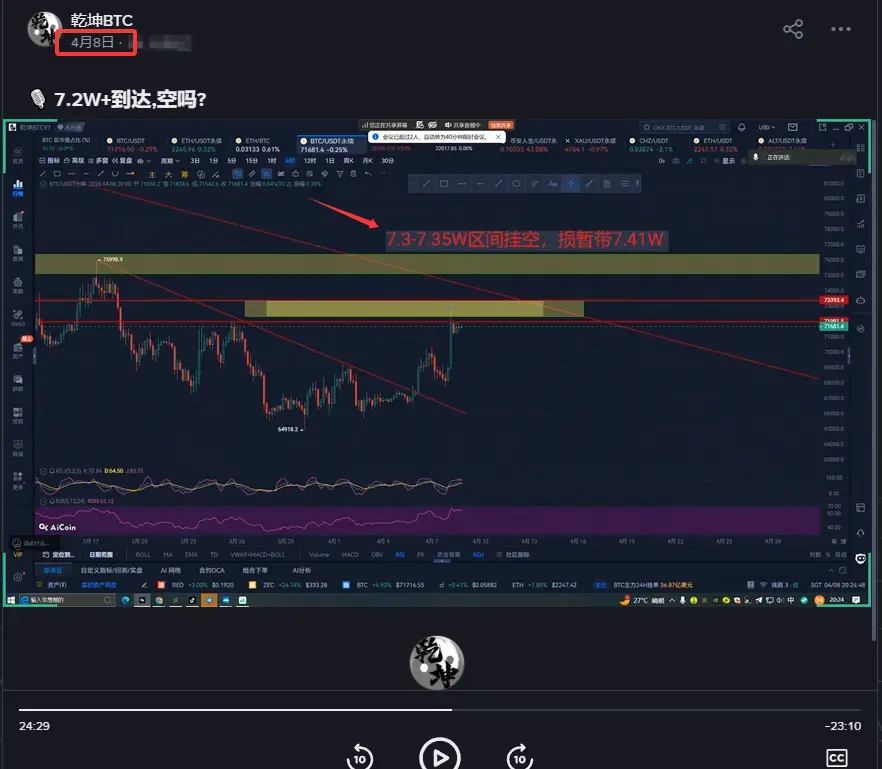882x769 pixels.
Task: Select the brush tool in floating drawing toolbar
Action: tap(588, 183)
